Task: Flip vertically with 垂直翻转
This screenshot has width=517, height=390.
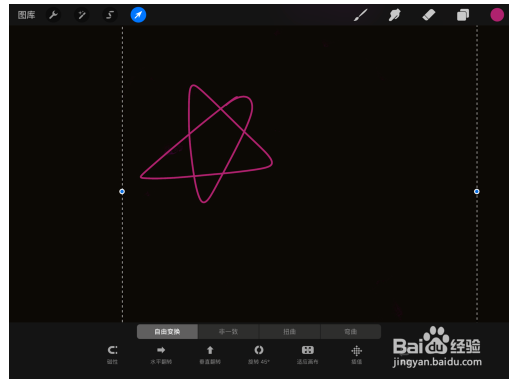Action: [210, 354]
